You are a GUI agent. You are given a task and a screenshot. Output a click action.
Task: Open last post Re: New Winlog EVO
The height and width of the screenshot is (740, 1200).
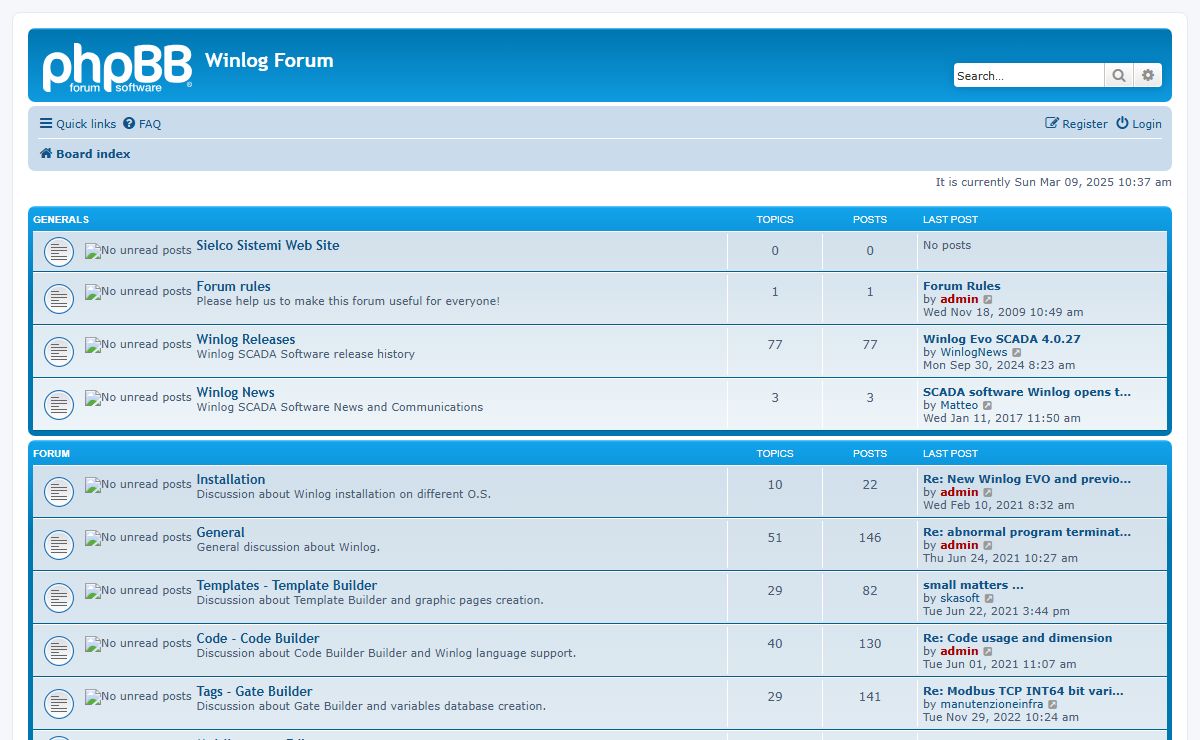1027,479
